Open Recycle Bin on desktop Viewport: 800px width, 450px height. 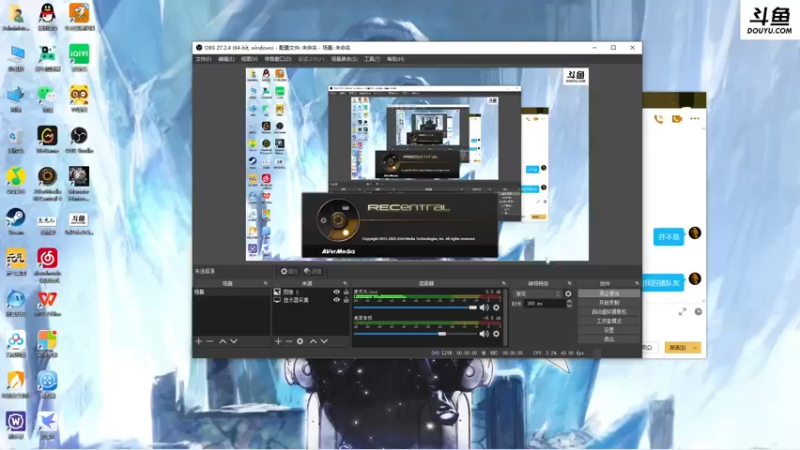coord(16,139)
